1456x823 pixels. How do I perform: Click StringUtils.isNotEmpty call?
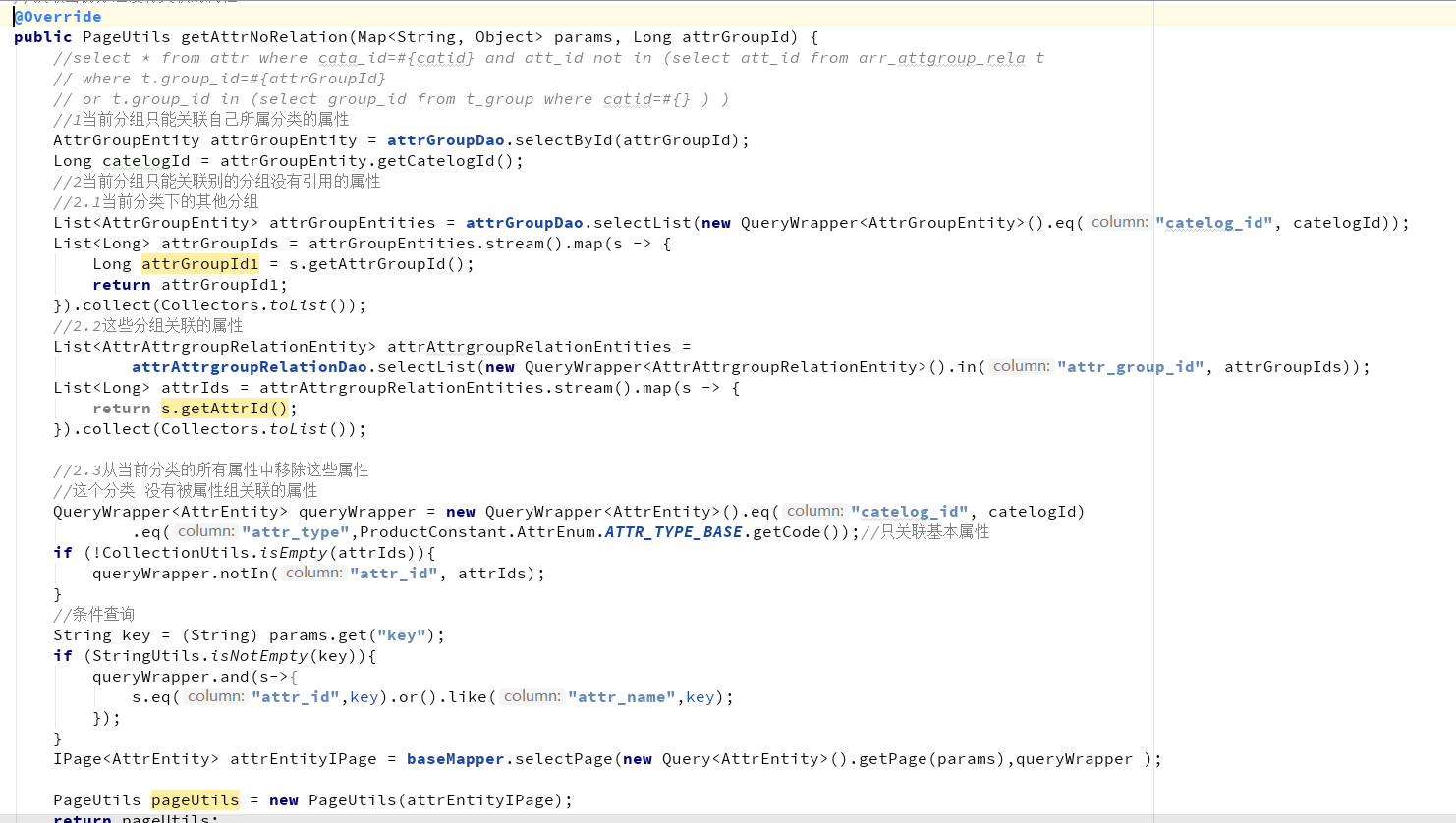click(x=200, y=655)
